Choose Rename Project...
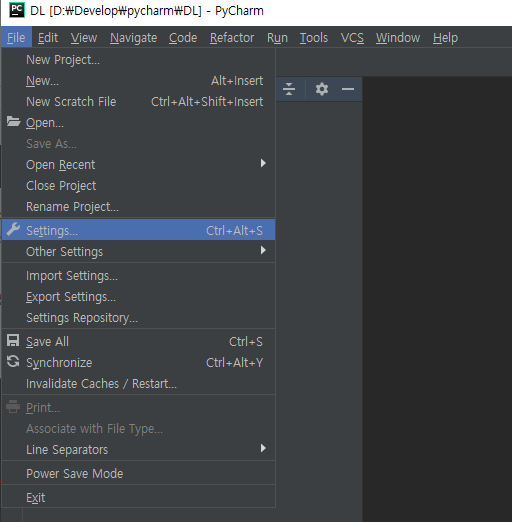The height and width of the screenshot is (522, 512). tap(138, 207)
